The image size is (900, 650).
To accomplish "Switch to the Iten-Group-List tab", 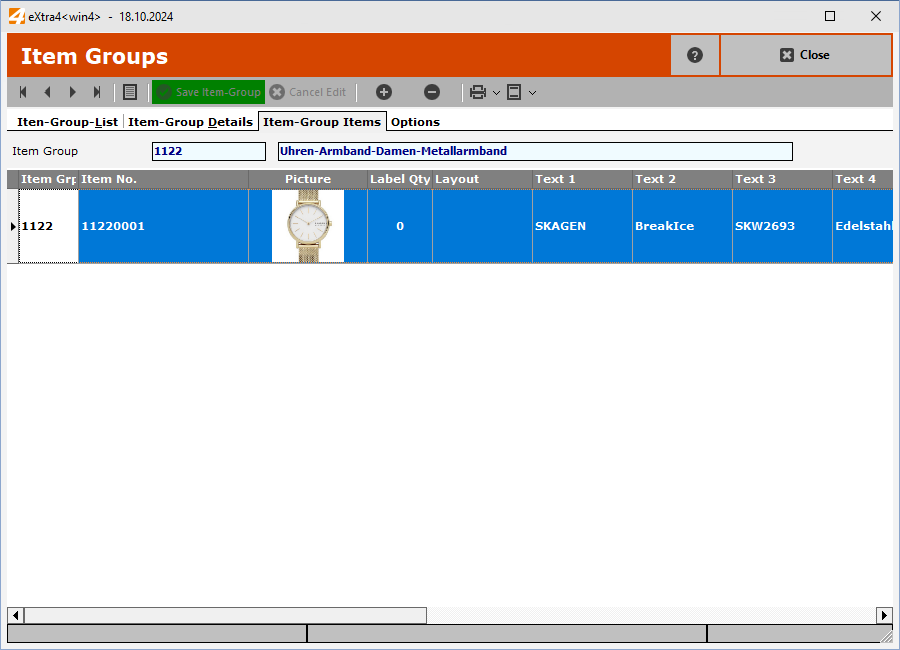I will coord(67,122).
